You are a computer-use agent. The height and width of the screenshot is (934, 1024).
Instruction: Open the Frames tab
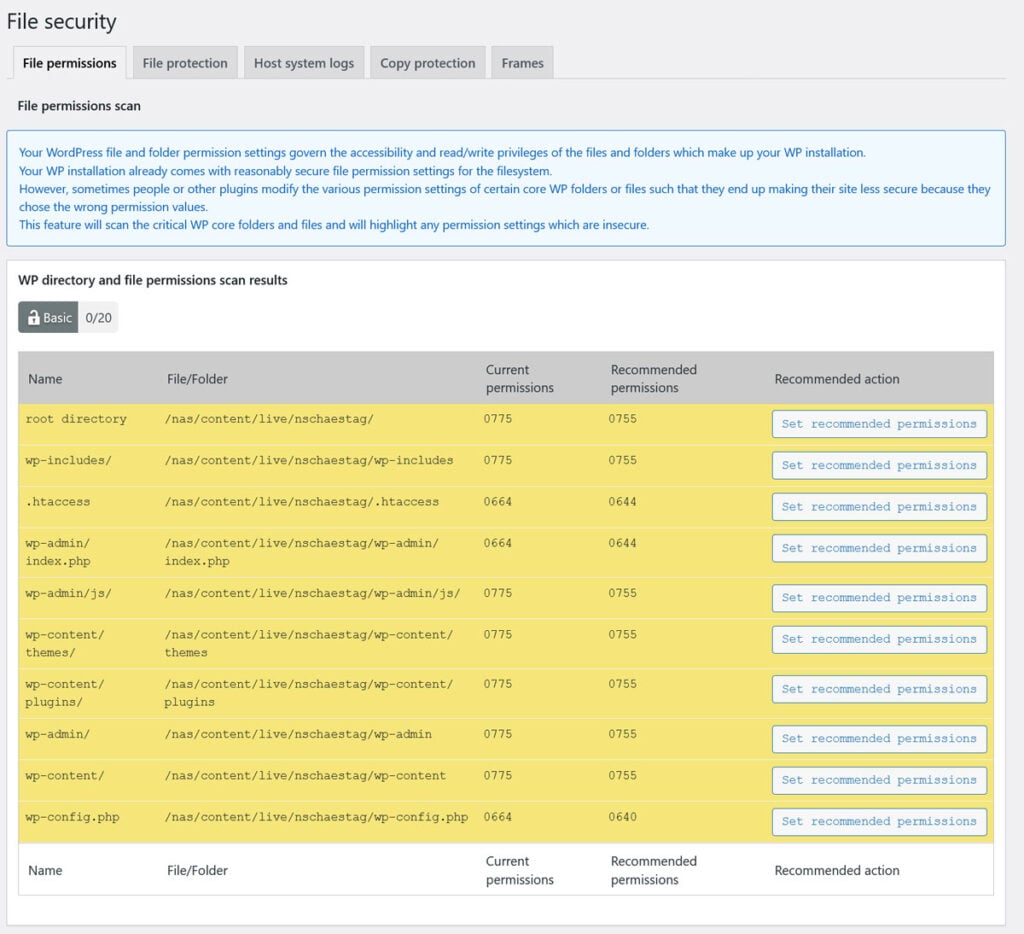tap(522, 62)
